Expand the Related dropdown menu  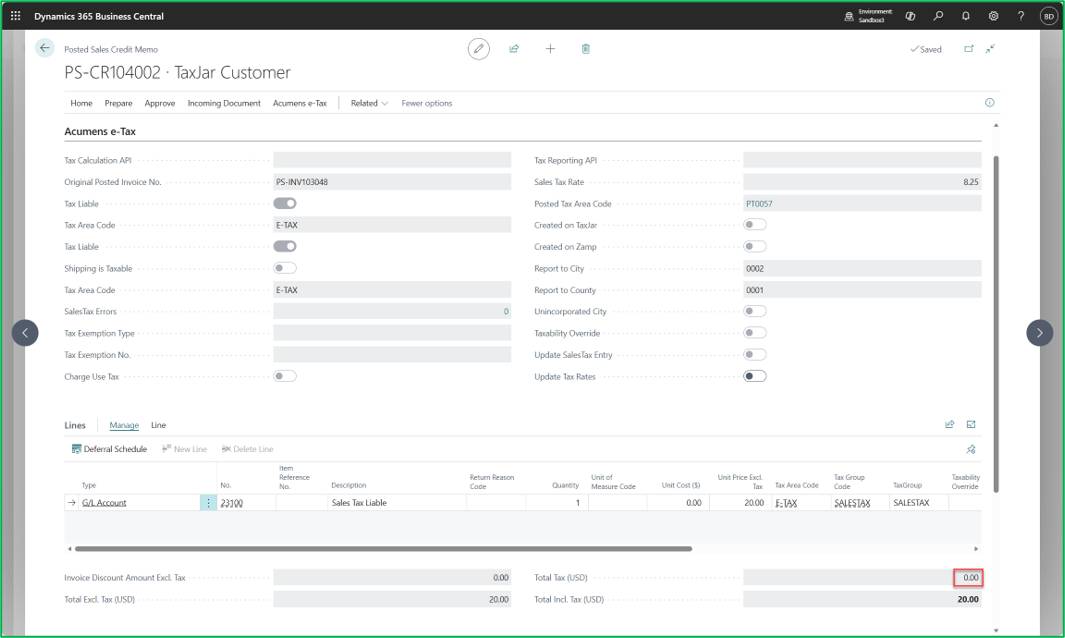click(x=369, y=103)
